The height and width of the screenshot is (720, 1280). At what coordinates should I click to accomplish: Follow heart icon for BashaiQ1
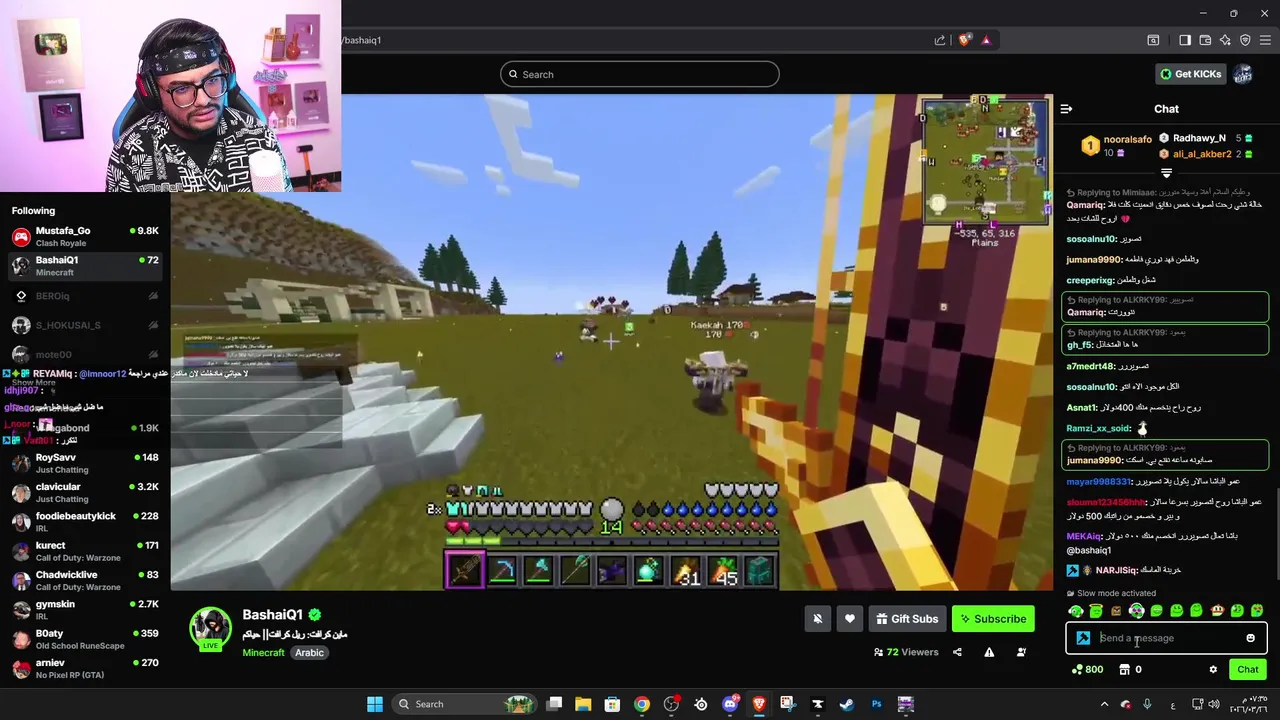[849, 619]
